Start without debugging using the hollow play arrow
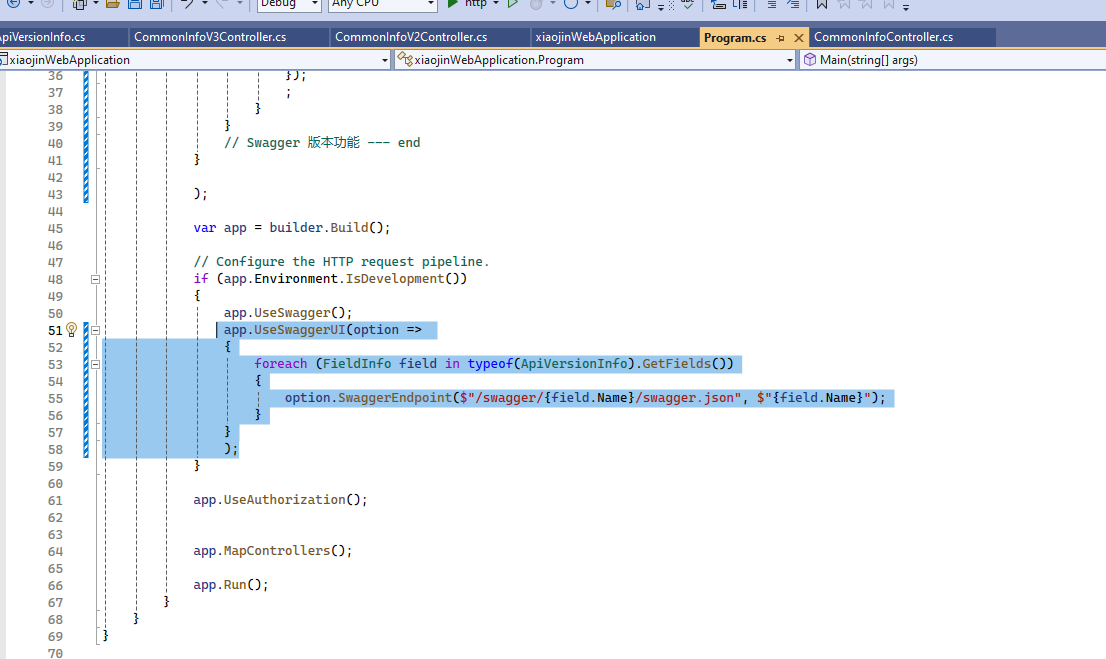The height and width of the screenshot is (659, 1106). (511, 5)
